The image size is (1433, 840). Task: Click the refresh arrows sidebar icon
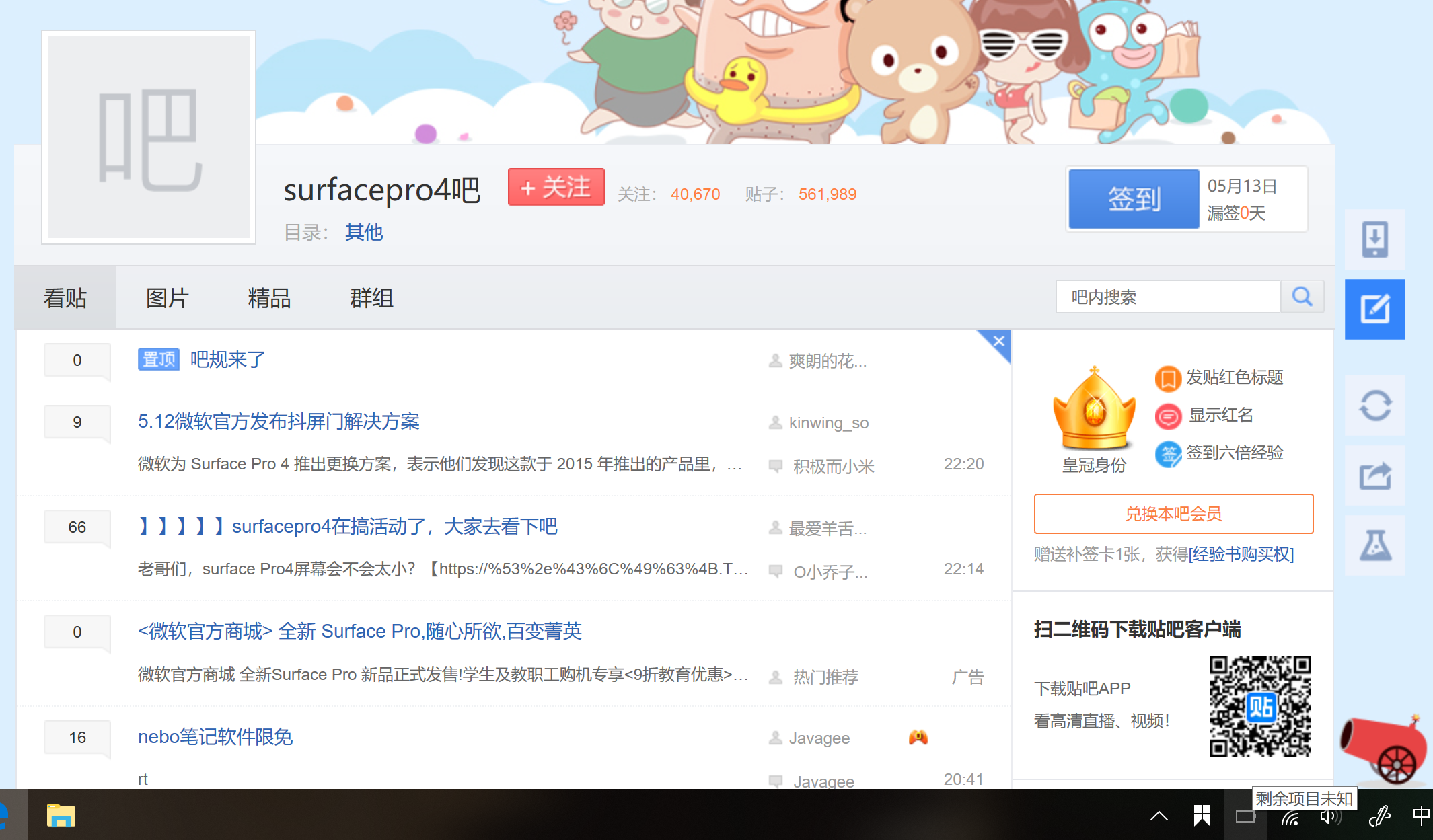(1374, 406)
